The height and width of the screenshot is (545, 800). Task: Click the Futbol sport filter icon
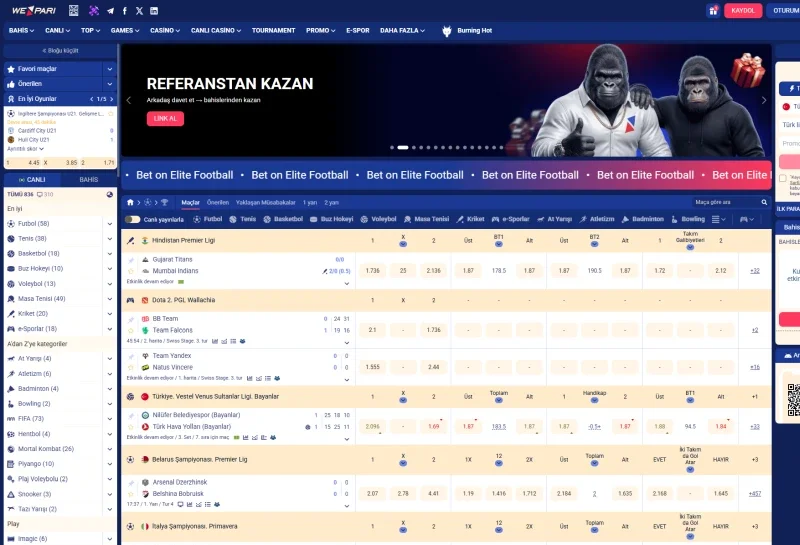click(x=197, y=219)
